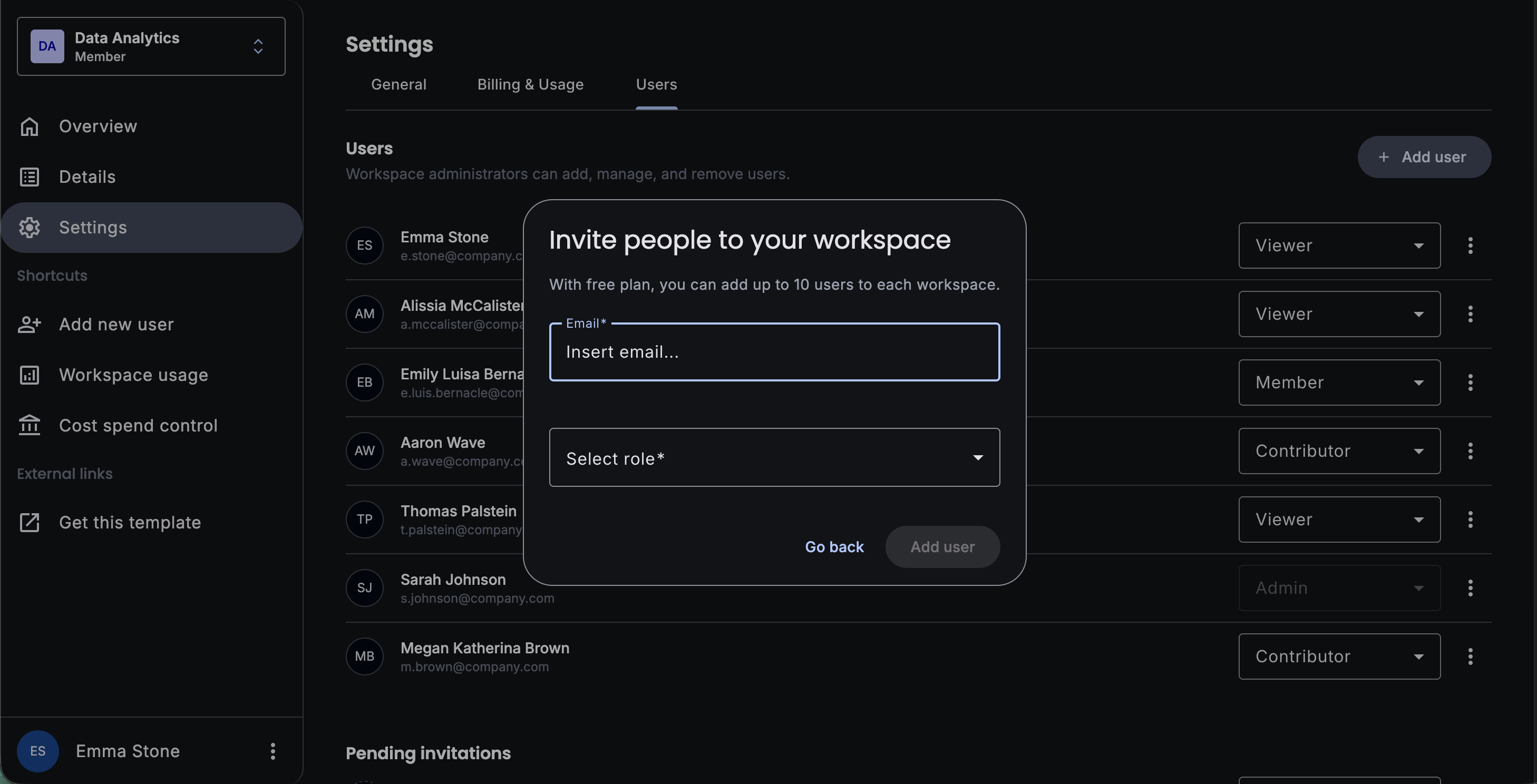Open Emily Luisa's Member role dropdown
Image resolution: width=1537 pixels, height=784 pixels.
coord(1339,382)
